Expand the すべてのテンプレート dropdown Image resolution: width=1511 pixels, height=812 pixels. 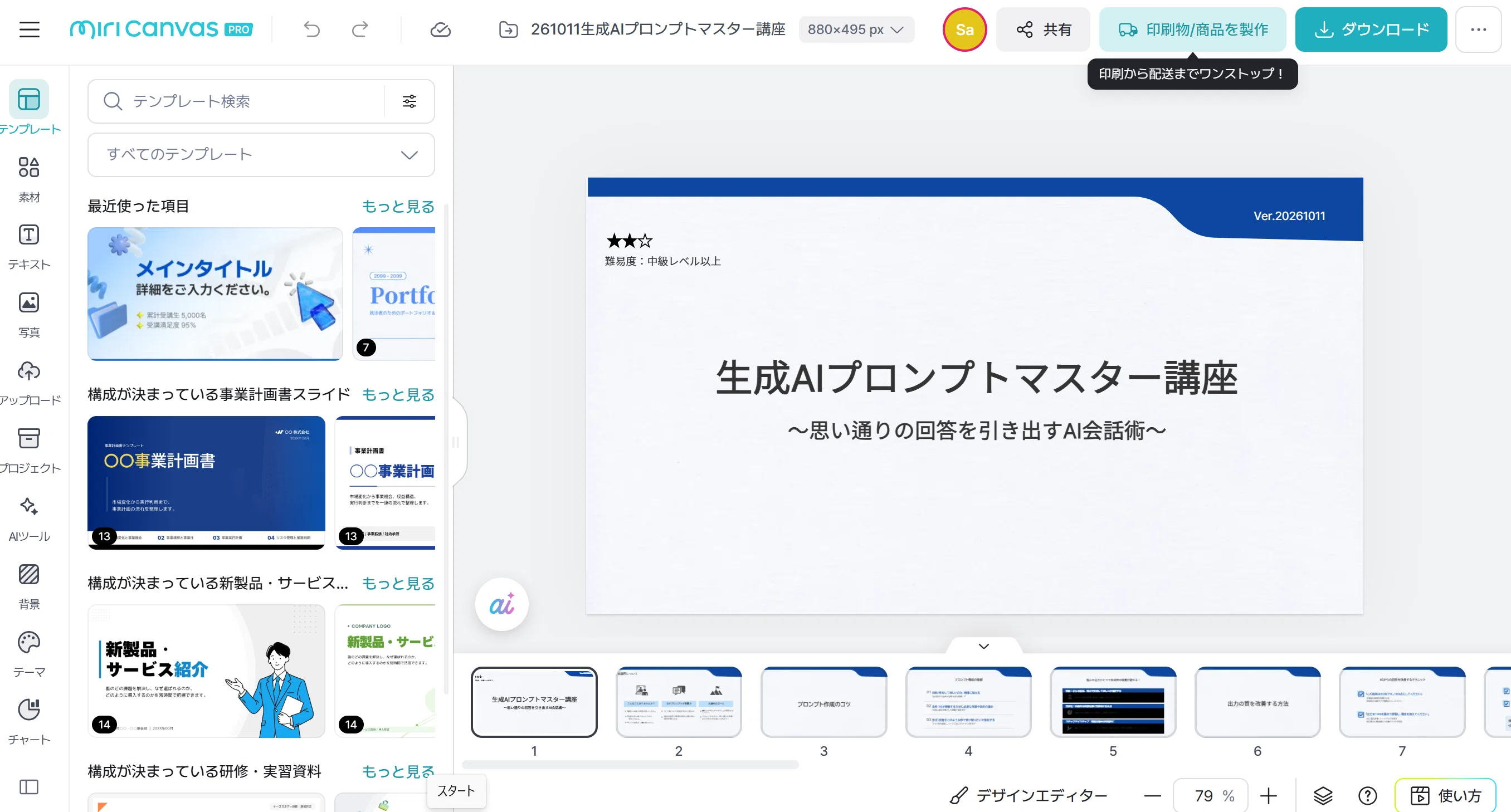pyautogui.click(x=261, y=155)
